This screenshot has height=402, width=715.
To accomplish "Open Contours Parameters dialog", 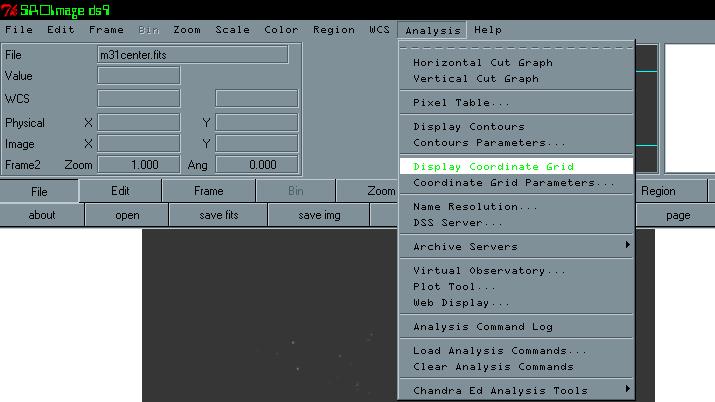I will pyautogui.click(x=517, y=142).
